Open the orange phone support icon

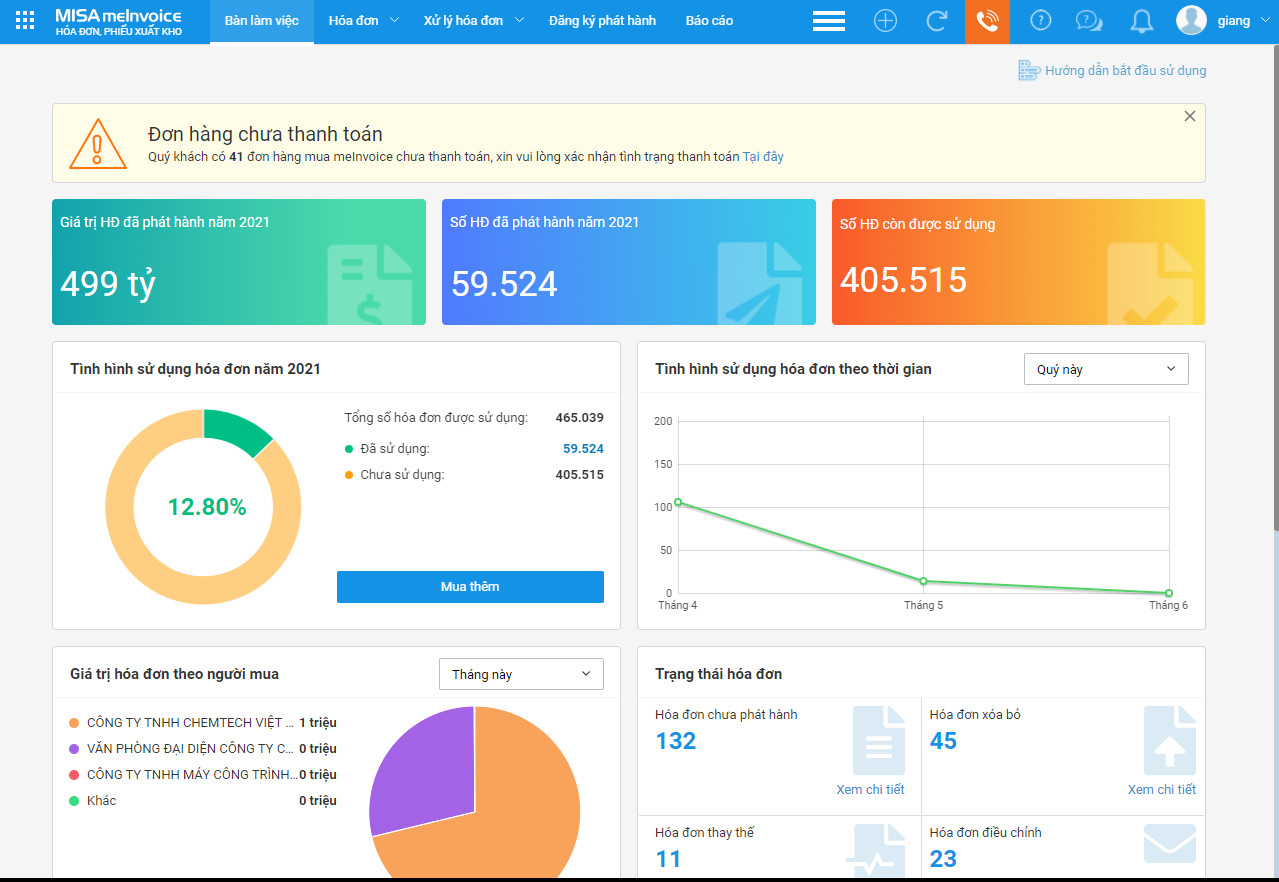point(987,21)
